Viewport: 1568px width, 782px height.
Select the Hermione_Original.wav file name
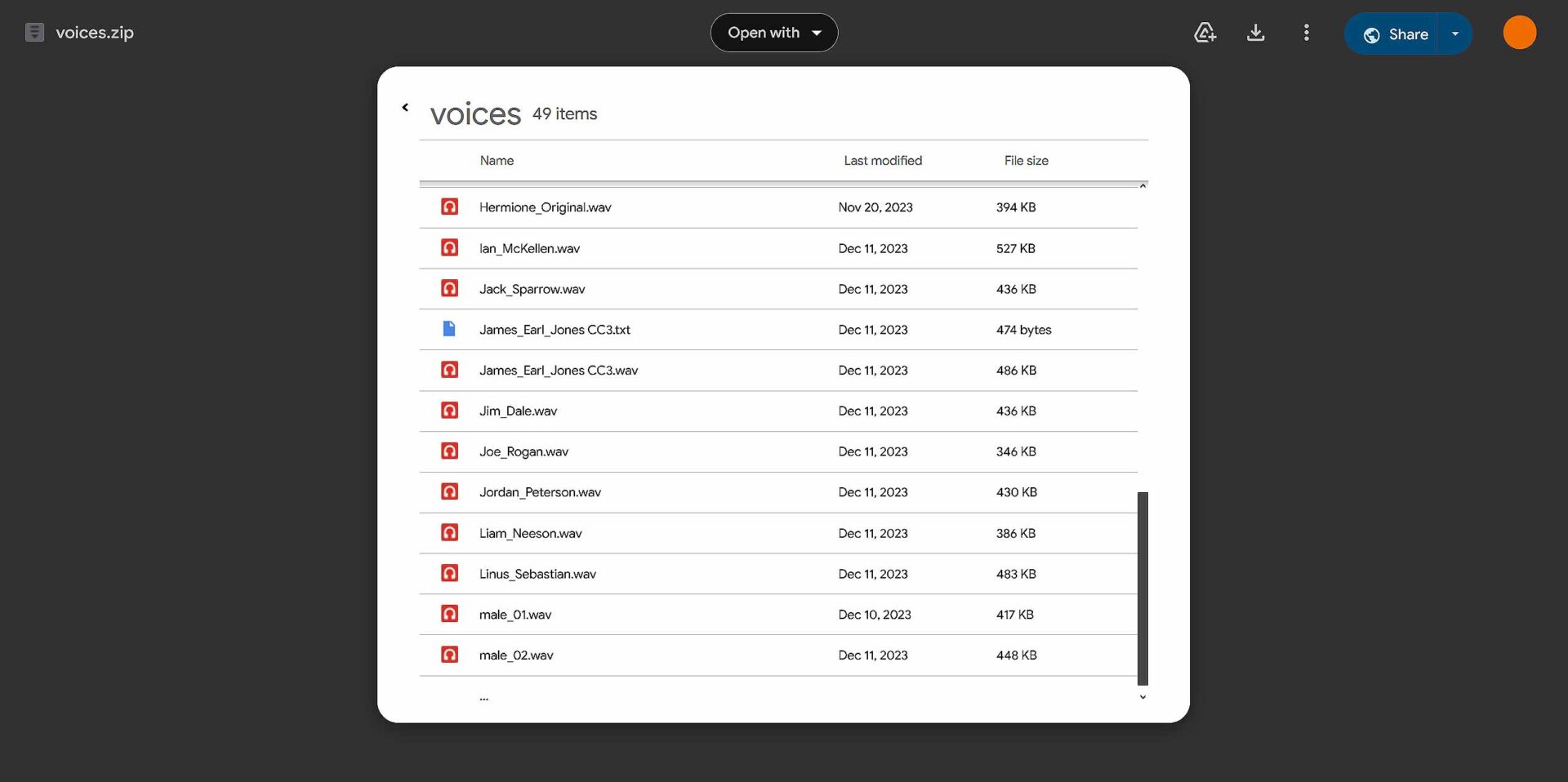[545, 207]
